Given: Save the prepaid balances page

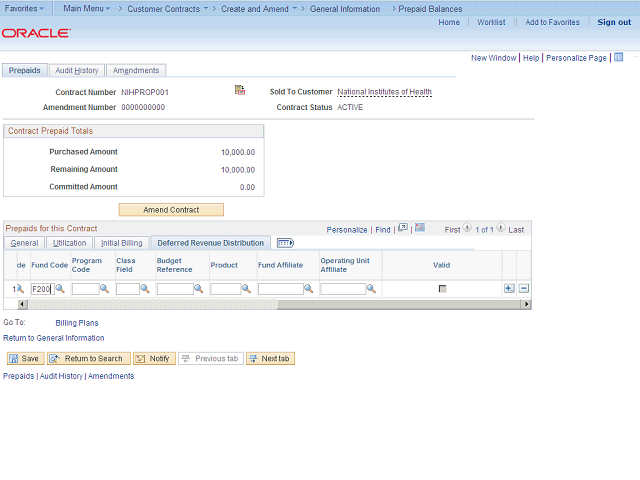Looking at the screenshot, I should [25, 358].
